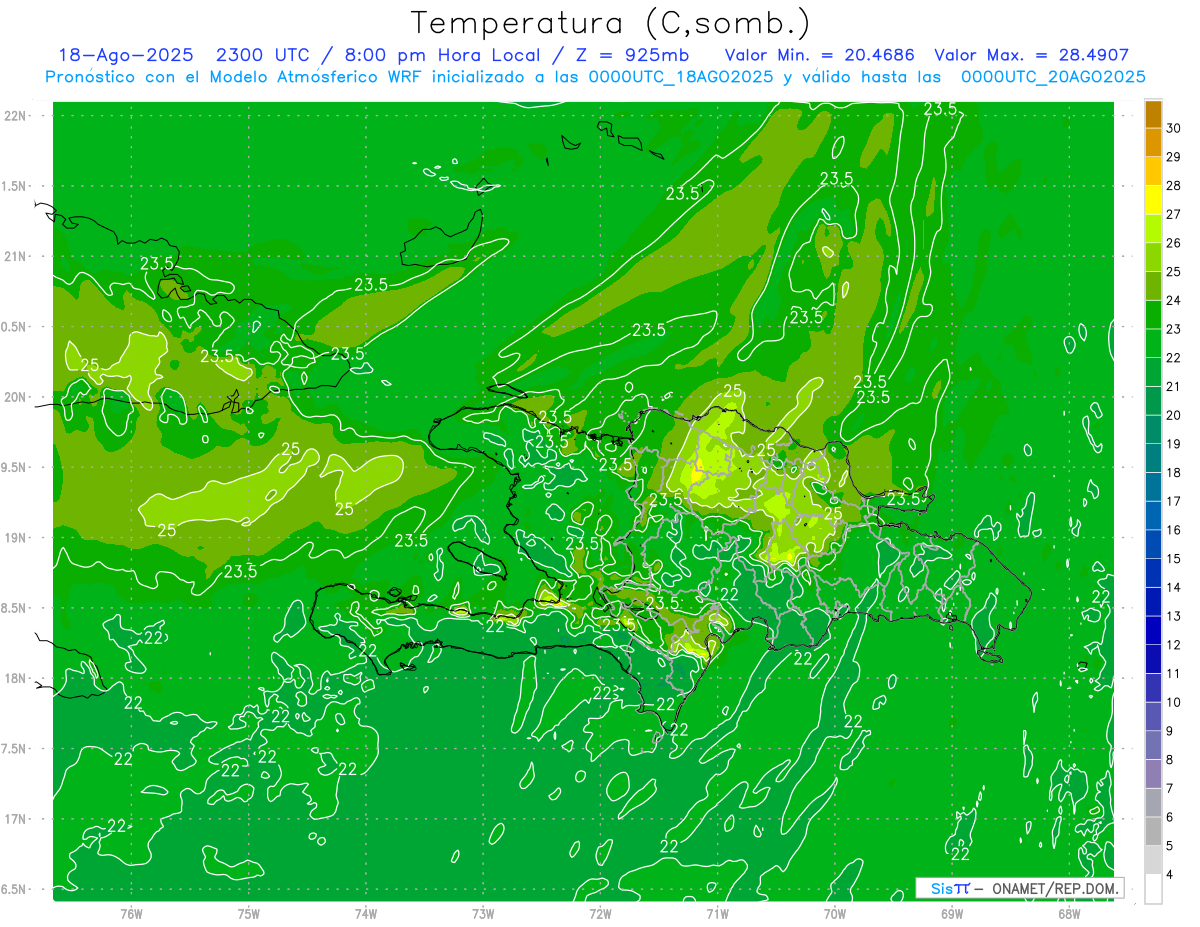Click the legend value 28 on the color scale
The image size is (1200, 927).
coord(1174,185)
